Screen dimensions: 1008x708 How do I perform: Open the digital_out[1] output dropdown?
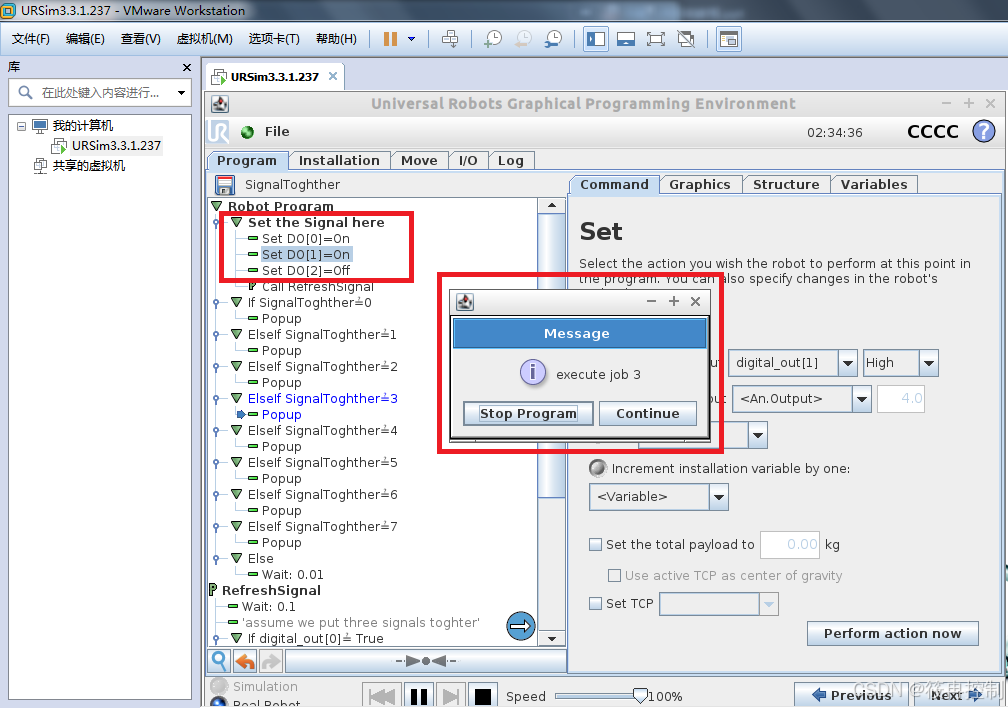847,363
